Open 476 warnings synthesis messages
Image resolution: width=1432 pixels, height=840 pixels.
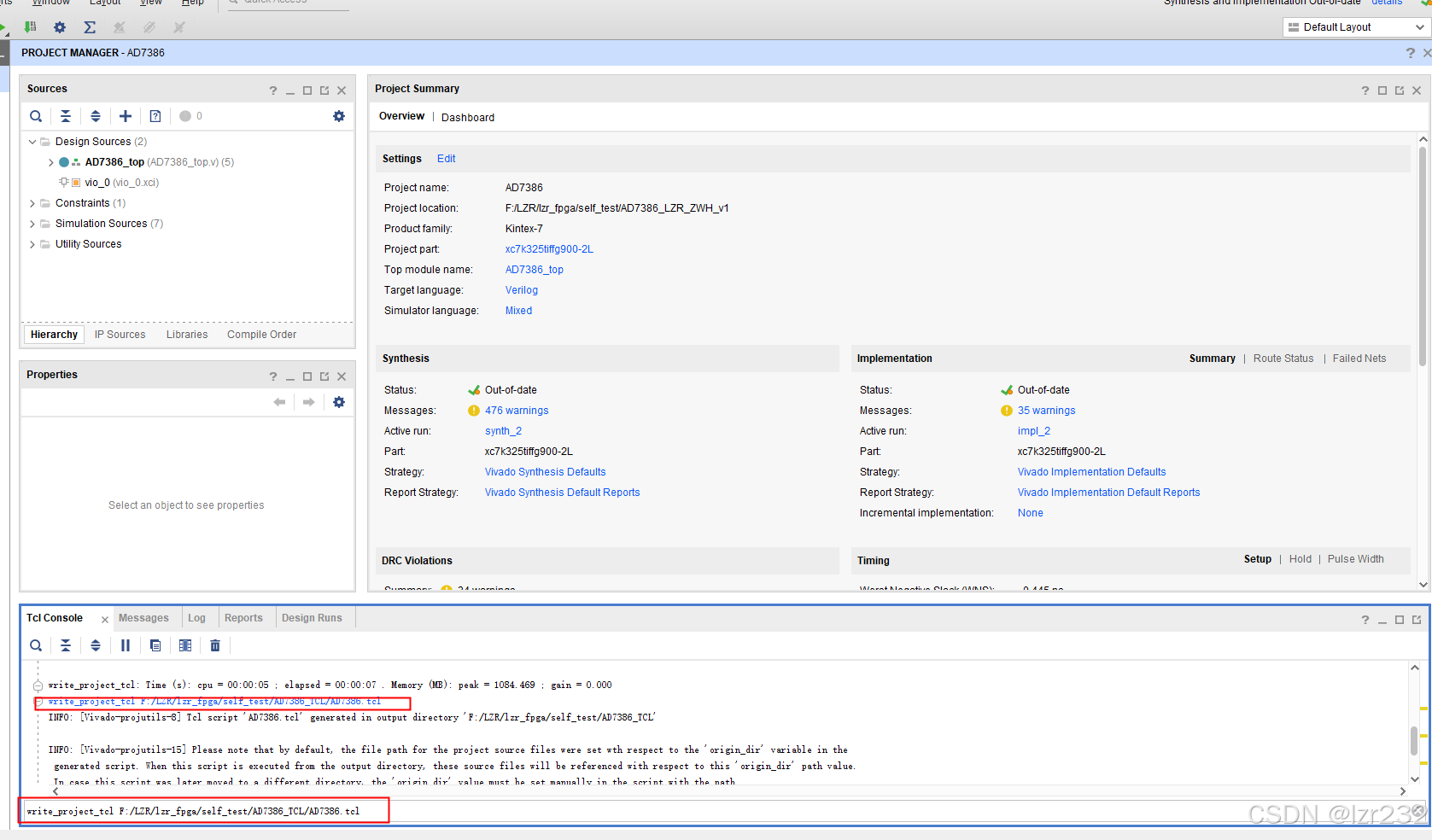click(x=517, y=411)
